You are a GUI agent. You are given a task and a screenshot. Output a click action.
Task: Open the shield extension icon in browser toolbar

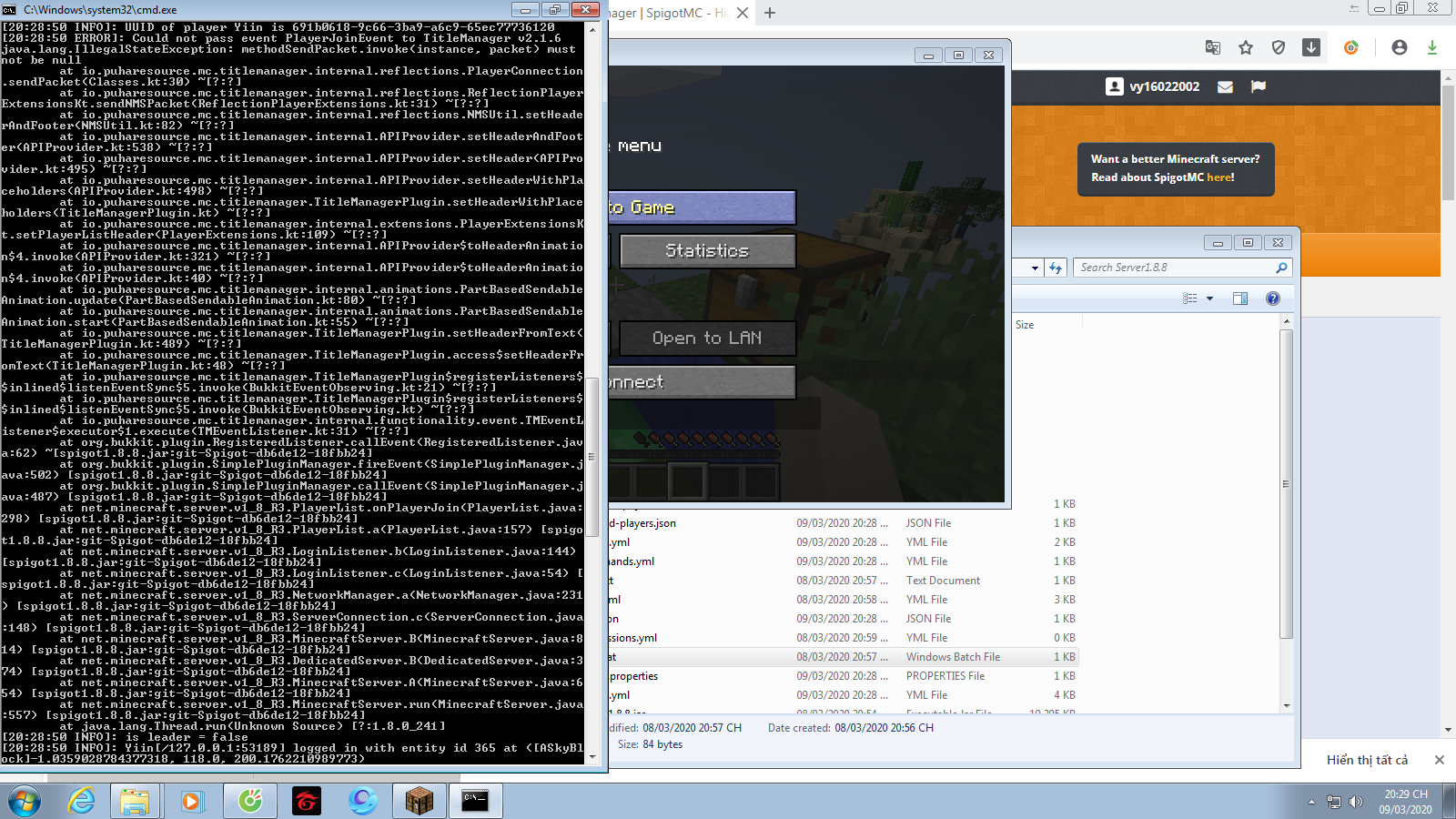pos(1279,47)
